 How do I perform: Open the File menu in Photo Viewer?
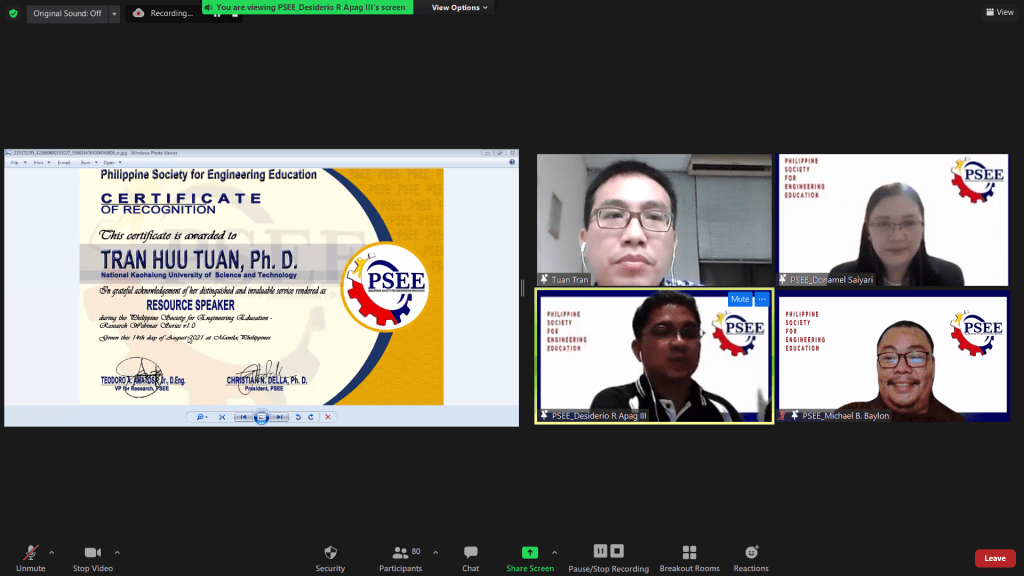click(x=15, y=162)
